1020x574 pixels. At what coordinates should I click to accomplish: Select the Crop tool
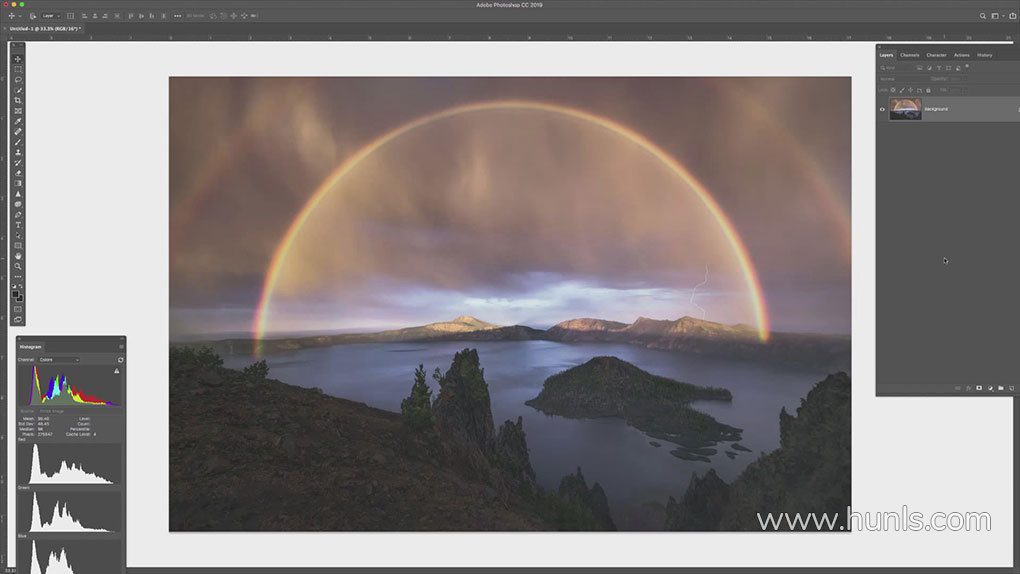coord(18,101)
